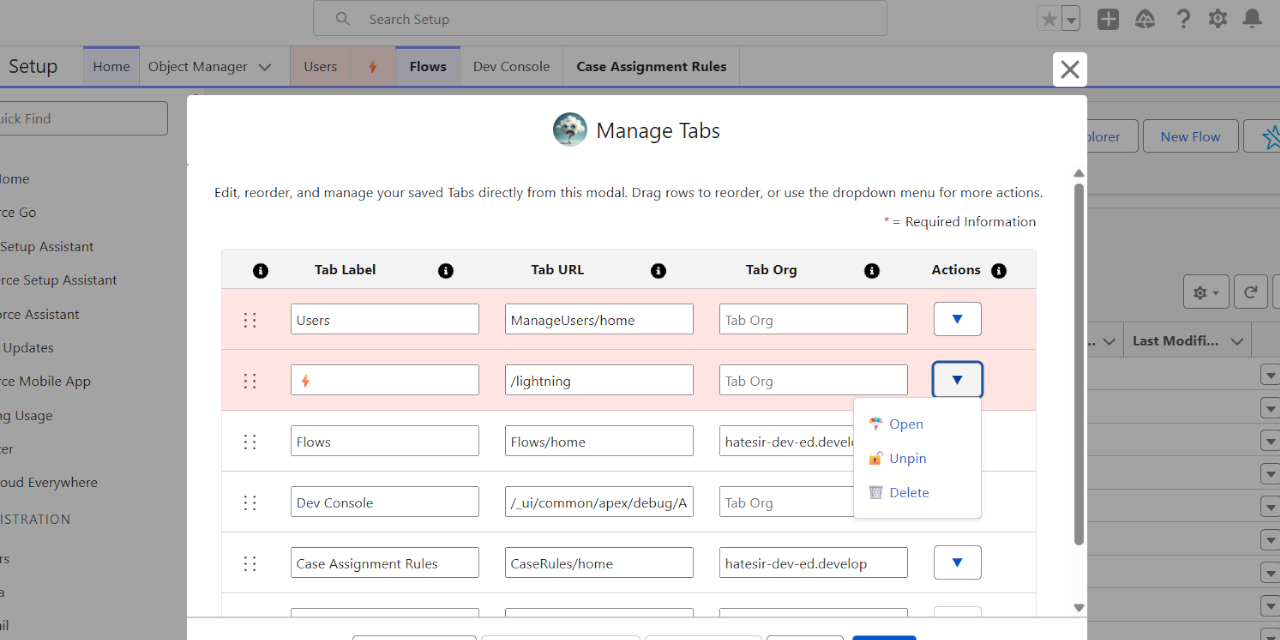Viewport: 1280px width, 640px height.
Task: Click the favorites star icon in header
Action: (1049, 19)
